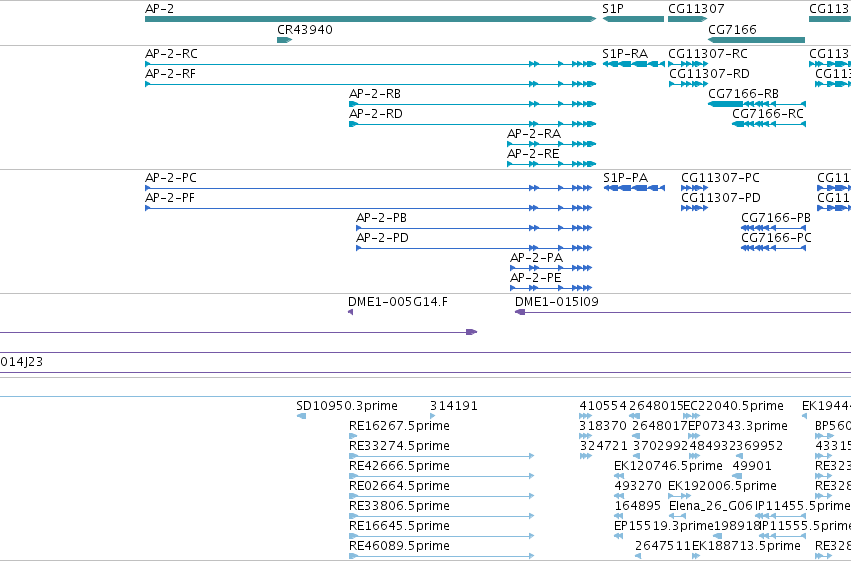Click the RE46089.5prime EST
Viewport: 851px width, 561px height.
pyautogui.click(x=442, y=556)
